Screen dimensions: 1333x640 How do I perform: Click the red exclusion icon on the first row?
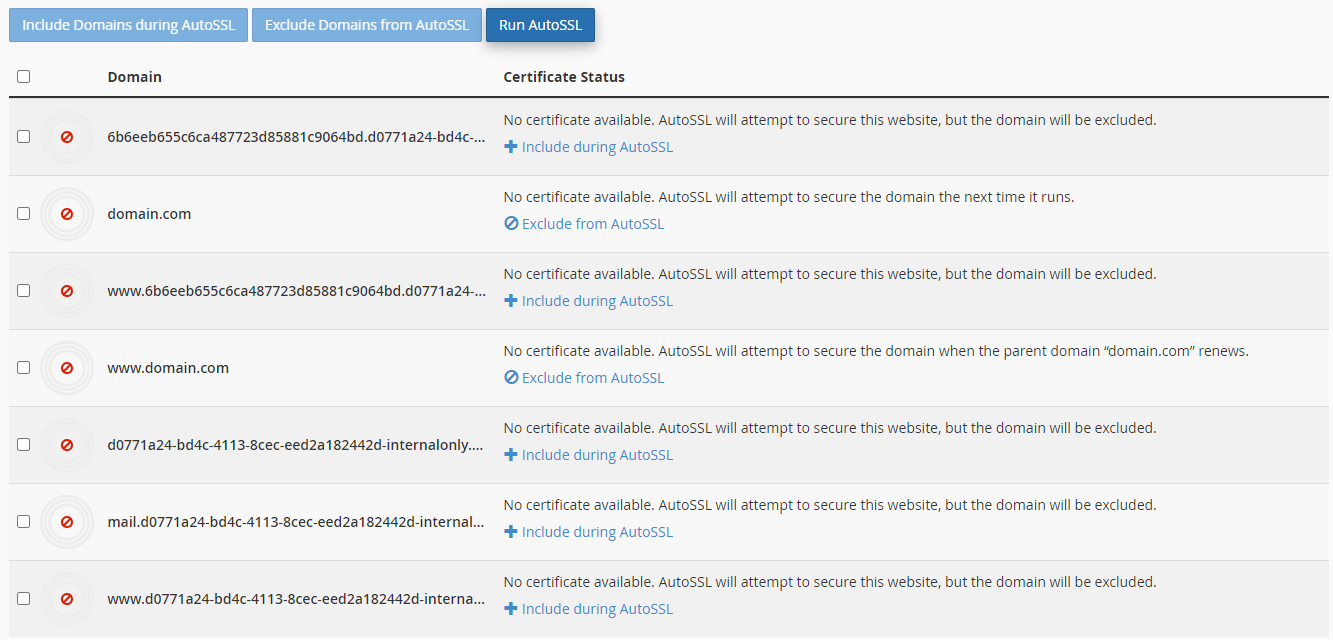[x=67, y=136]
